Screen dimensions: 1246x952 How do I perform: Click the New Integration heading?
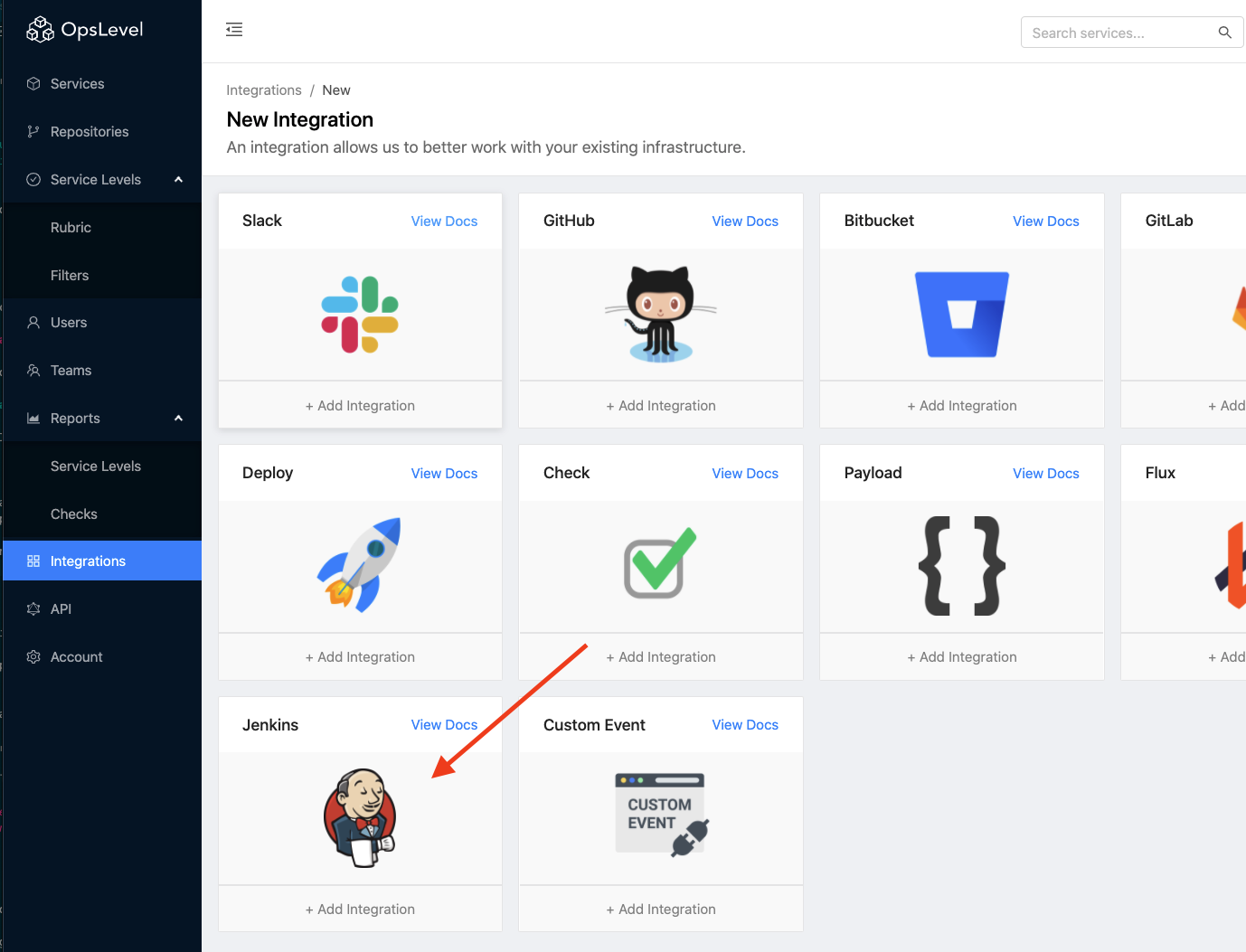[x=300, y=119]
